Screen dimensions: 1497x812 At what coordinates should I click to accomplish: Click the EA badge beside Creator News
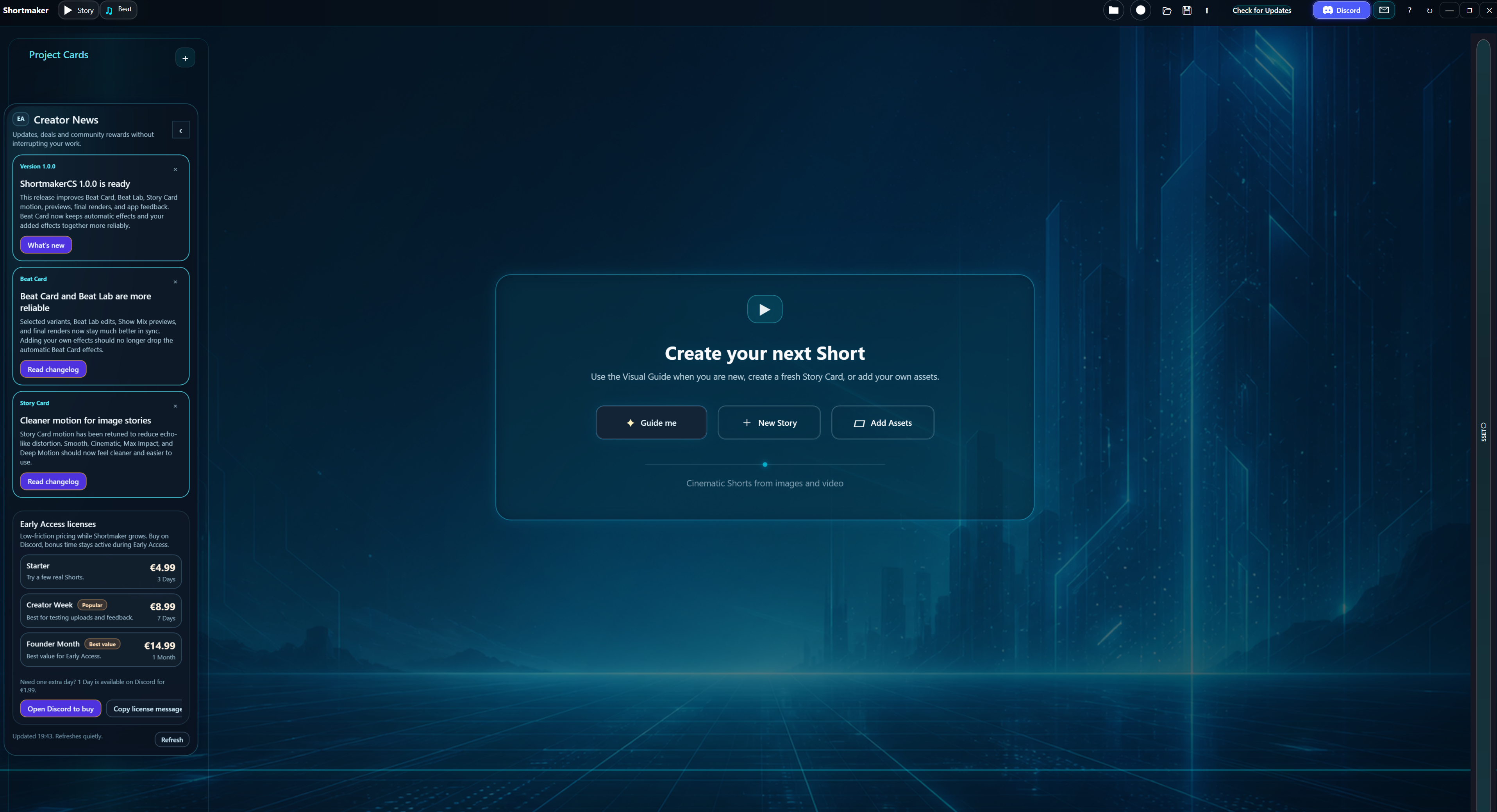point(21,119)
